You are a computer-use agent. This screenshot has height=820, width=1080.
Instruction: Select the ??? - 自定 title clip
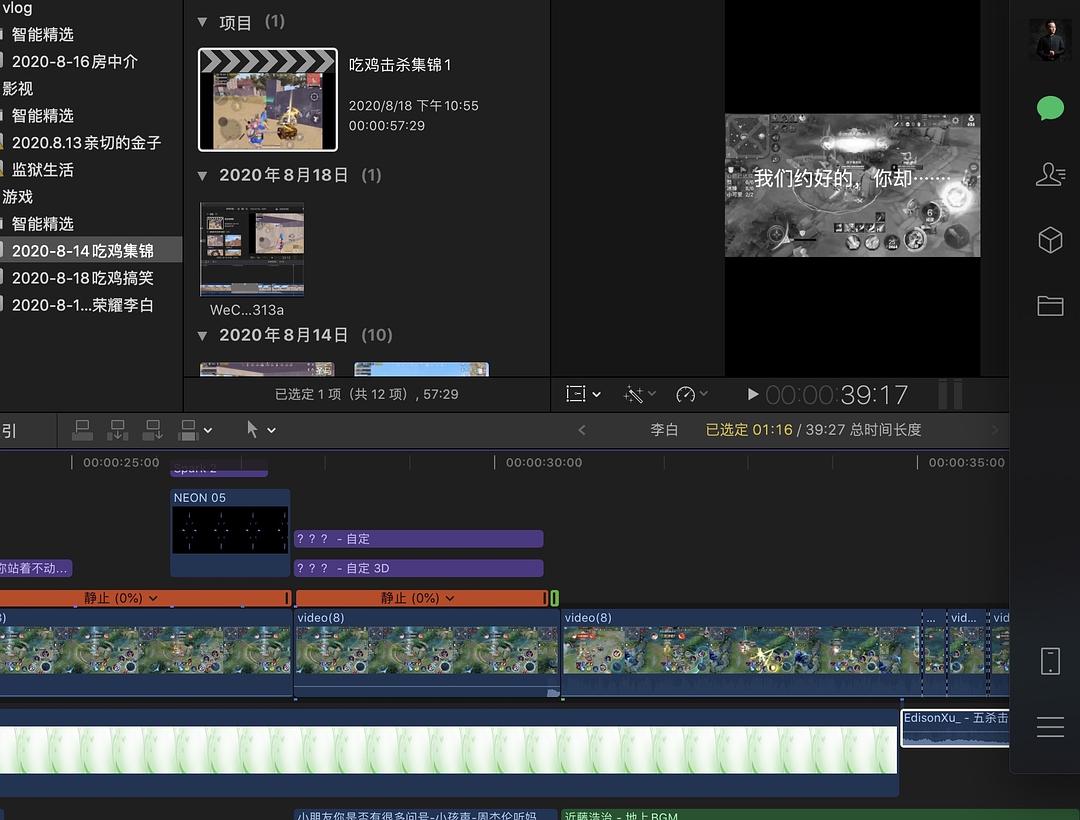point(418,538)
